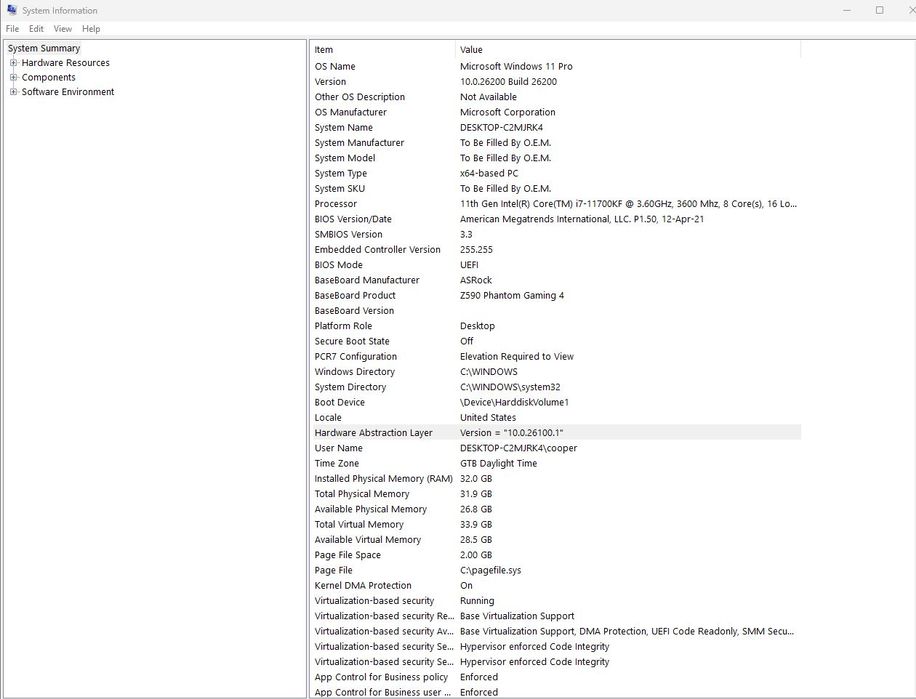The height and width of the screenshot is (699, 916).
Task: Select the Hardware Abstraction Layer row
Action: tap(555, 433)
